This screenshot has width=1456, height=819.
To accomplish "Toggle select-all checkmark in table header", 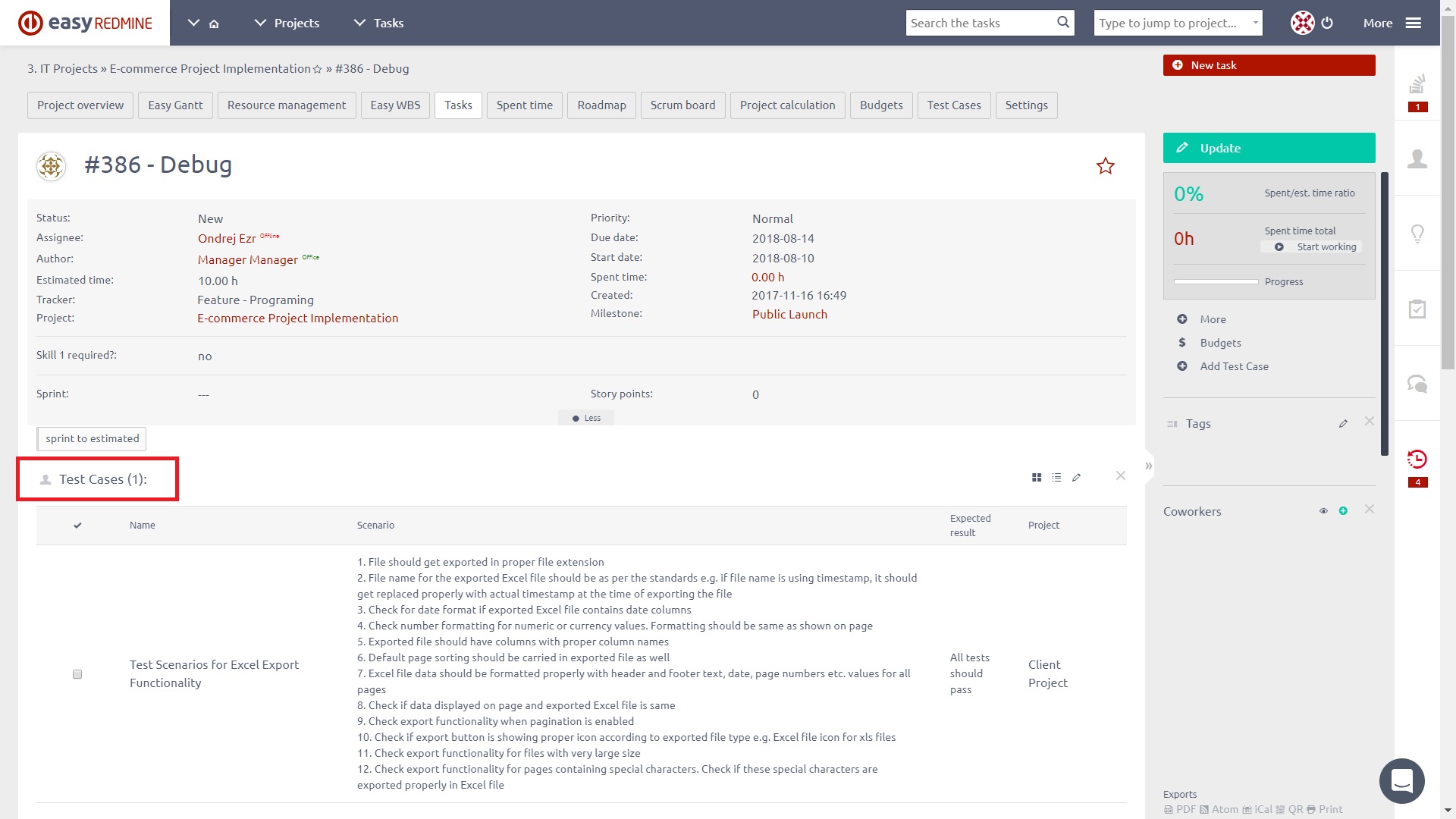I will pyautogui.click(x=77, y=526).
